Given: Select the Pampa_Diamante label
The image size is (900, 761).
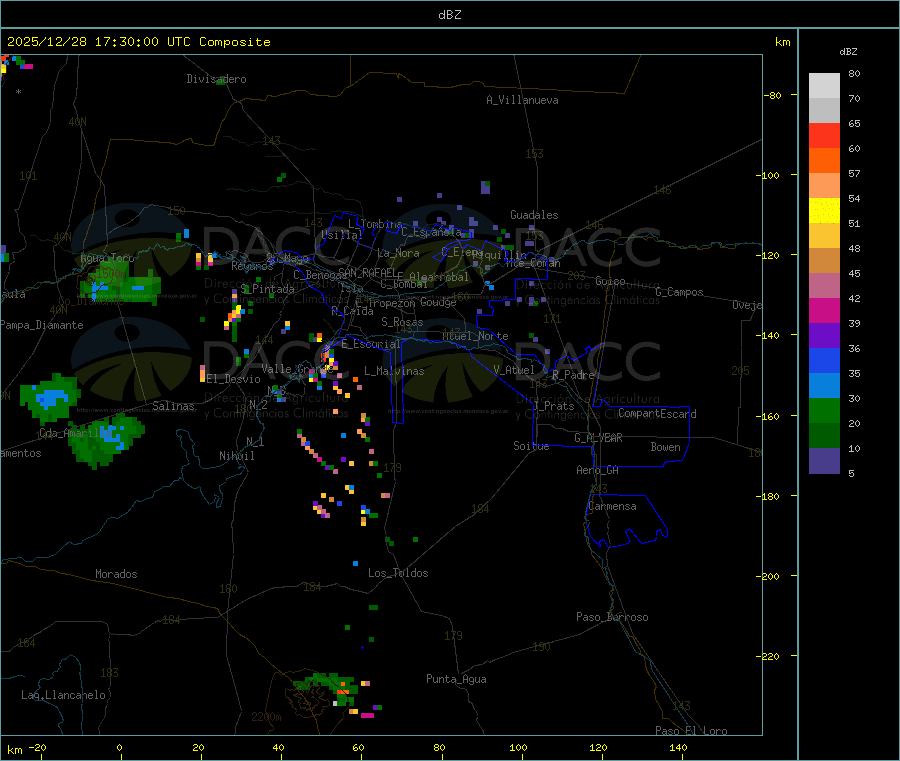Looking at the screenshot, I should 42,325.
